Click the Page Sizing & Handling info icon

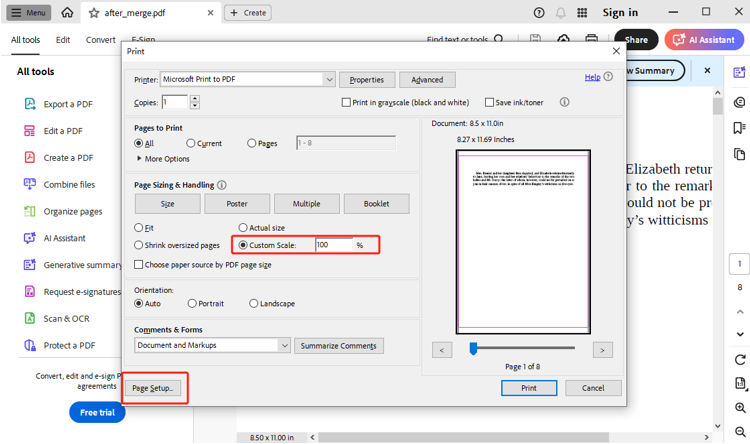coord(222,185)
